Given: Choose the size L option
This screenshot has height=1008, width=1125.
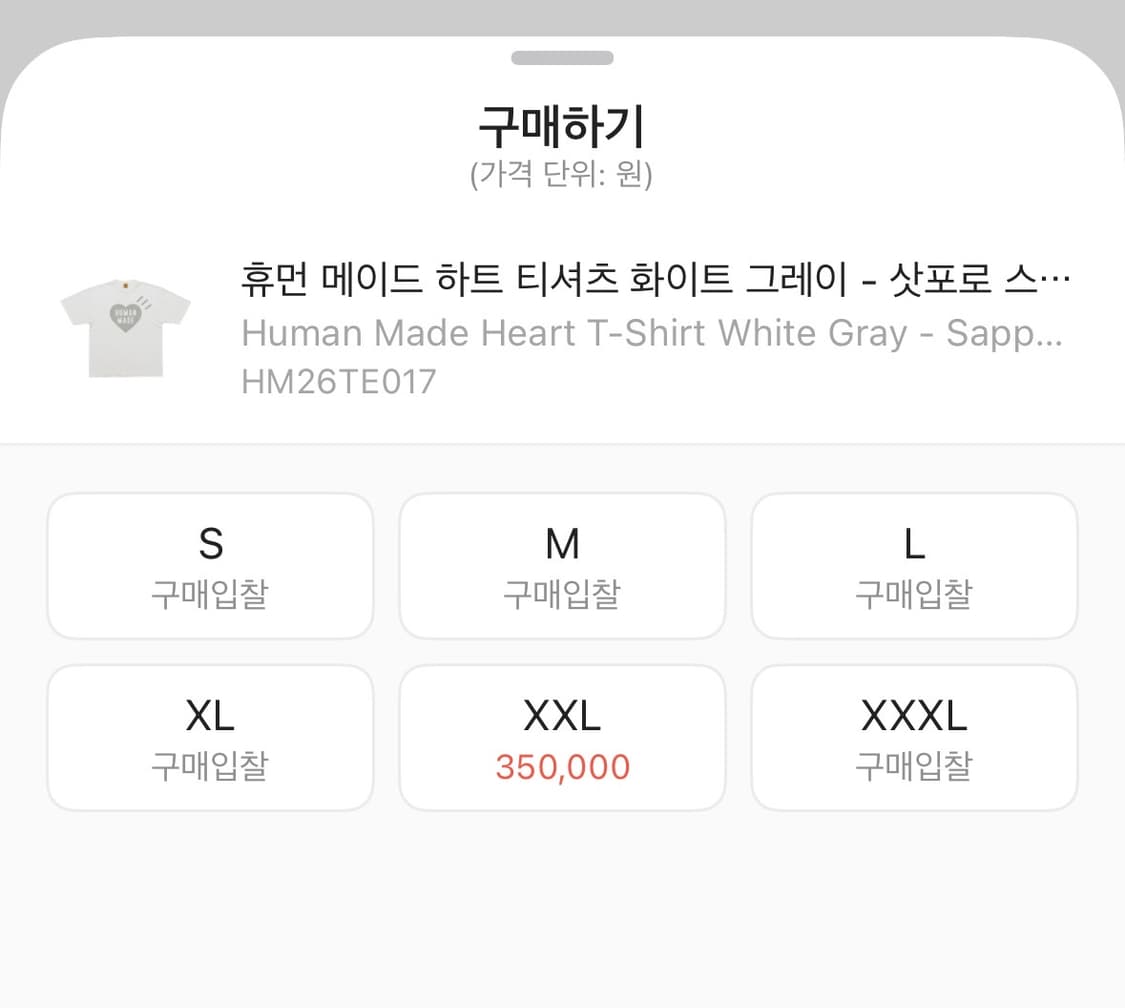Looking at the screenshot, I should (x=915, y=565).
